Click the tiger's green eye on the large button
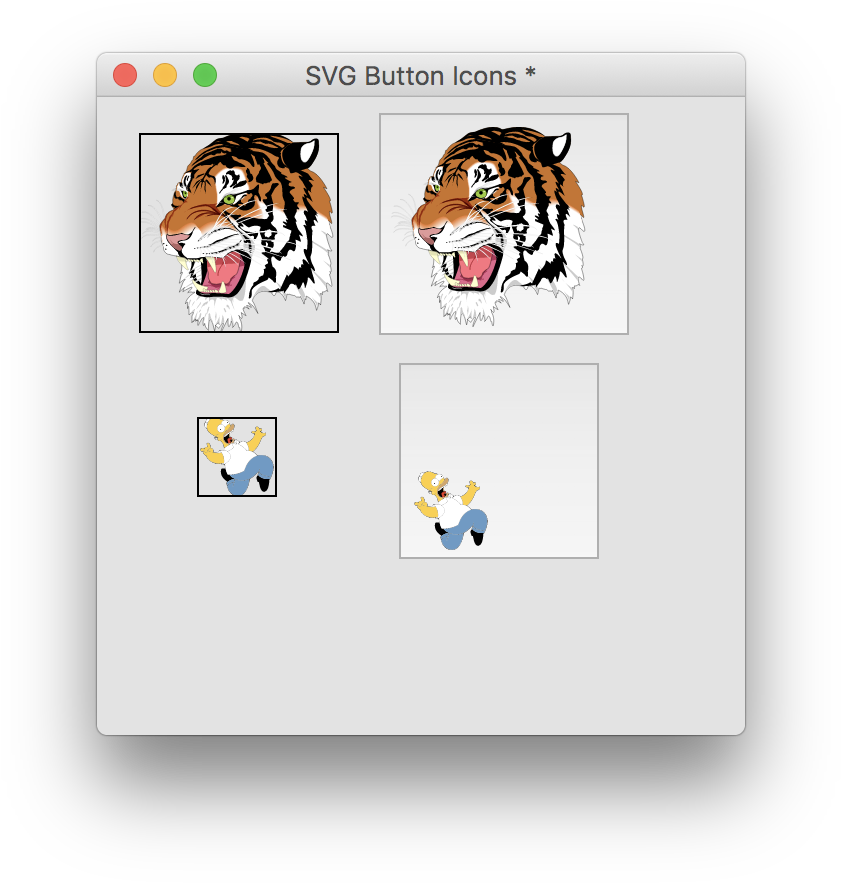The width and height of the screenshot is (841, 883). coord(481,192)
